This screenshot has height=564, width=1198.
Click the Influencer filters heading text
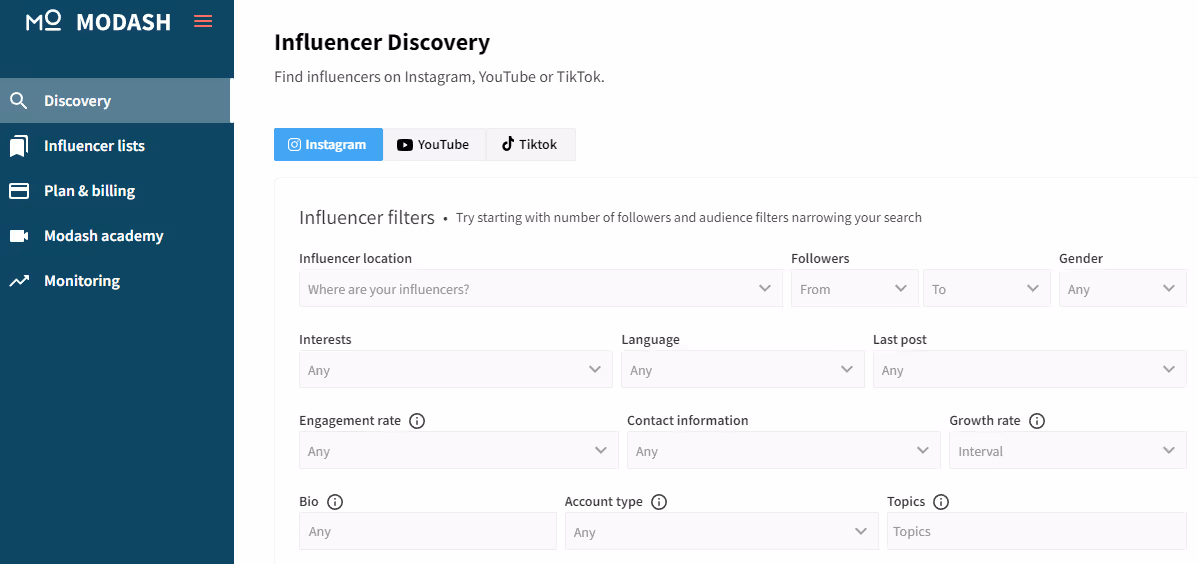pos(367,218)
